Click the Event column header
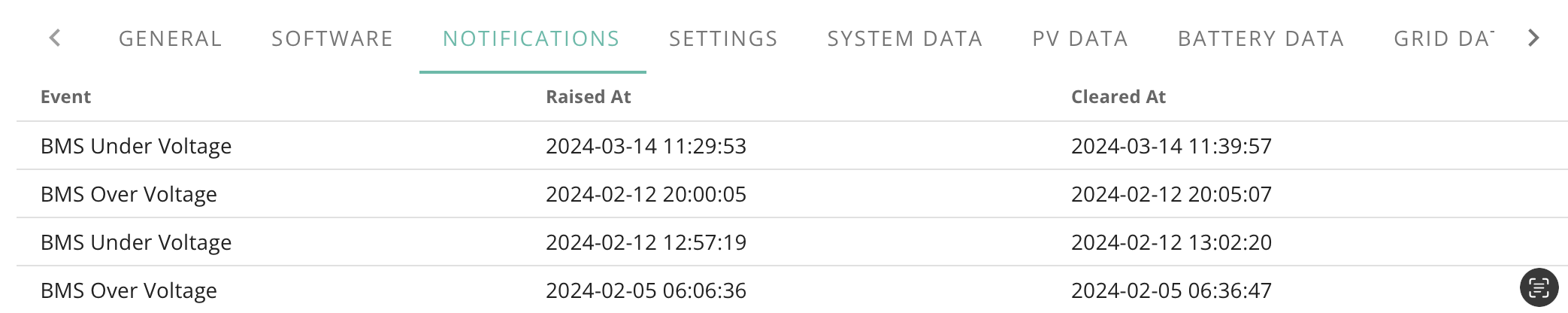Viewport: 1568px width, 313px height. point(65,97)
